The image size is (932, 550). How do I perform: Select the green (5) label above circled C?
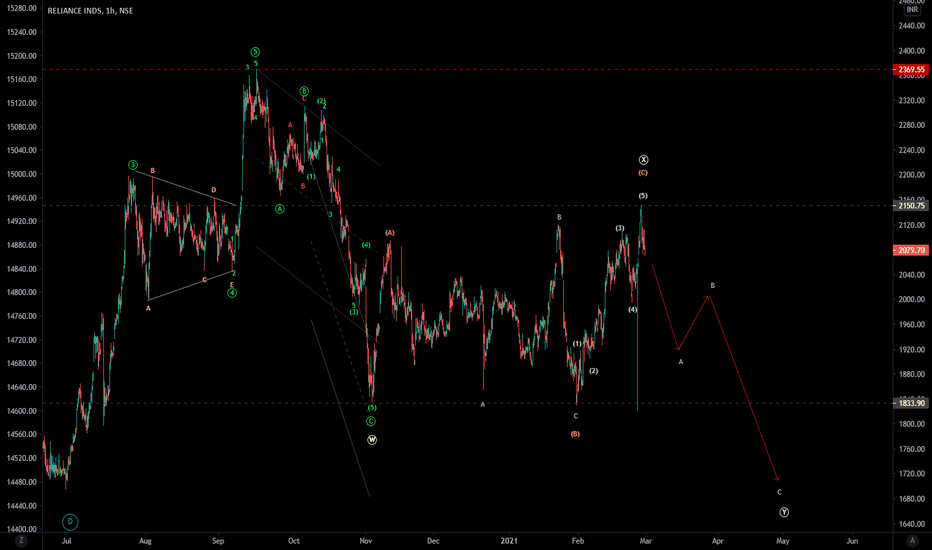371,408
